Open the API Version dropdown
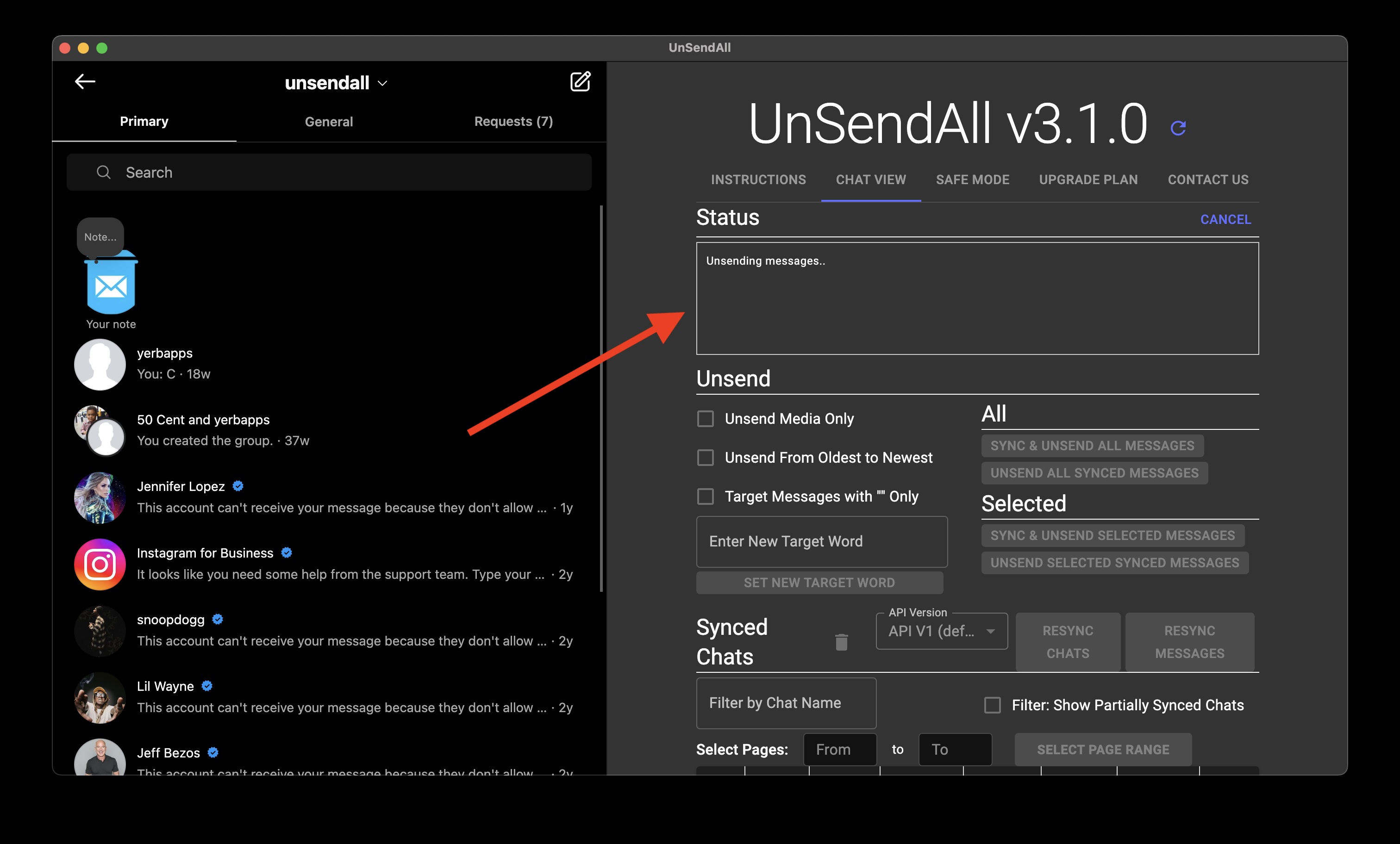The height and width of the screenshot is (844, 1400). click(x=942, y=631)
